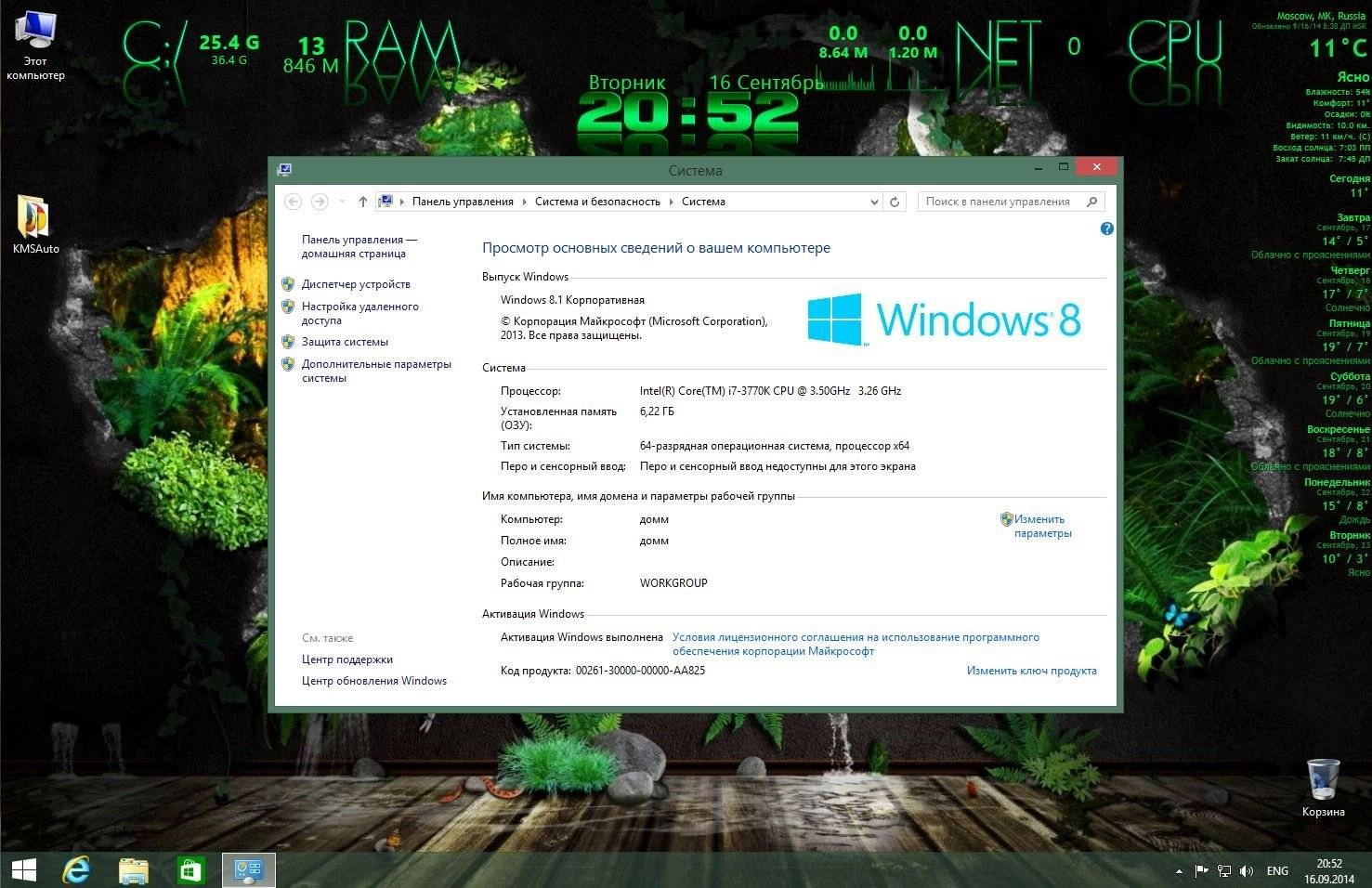Screen dimensions: 1372x888
Task: Maximize the Система window
Action: (1064, 168)
